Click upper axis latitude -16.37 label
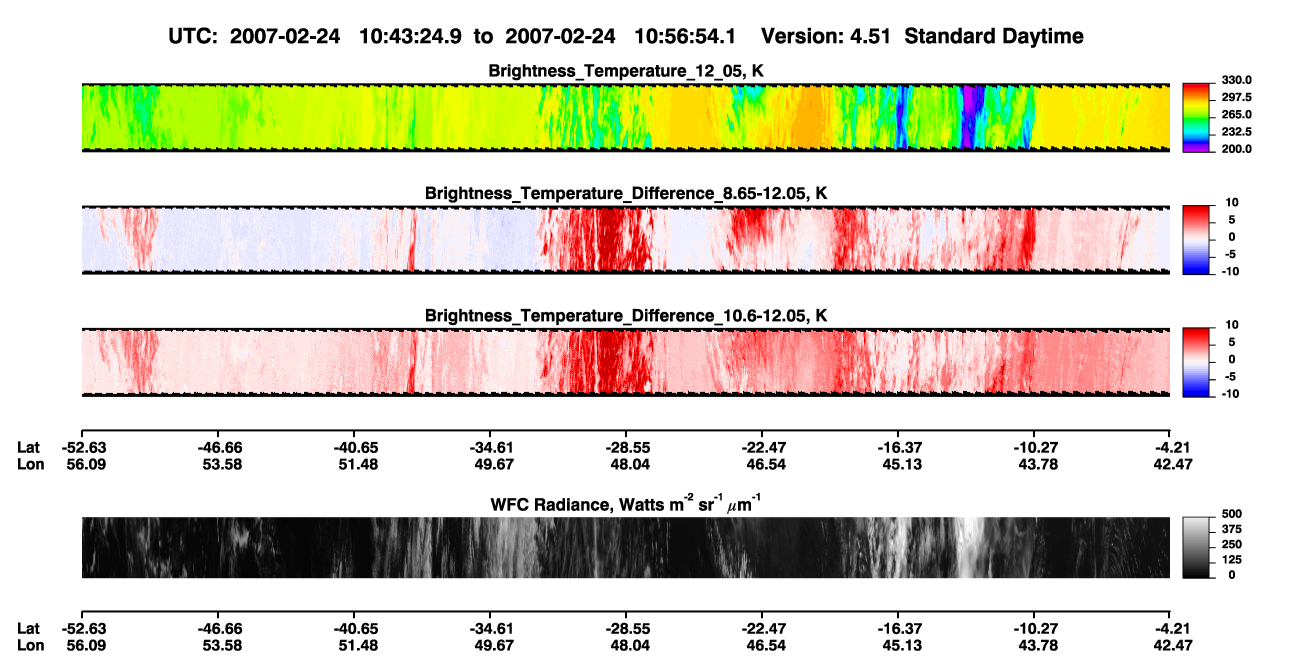This screenshot has height=667, width=1300. (x=898, y=447)
